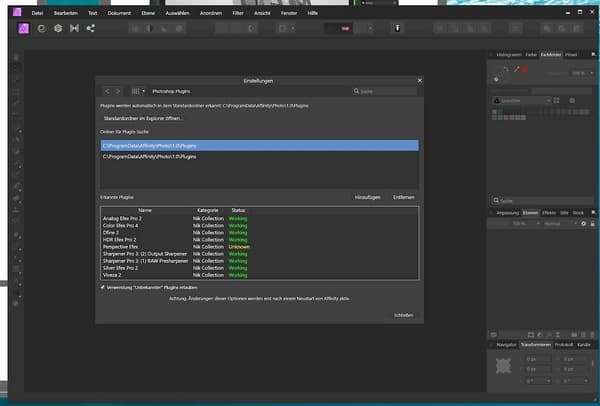Click the Affinity Photo logo in the menu bar
Screen dimensions: 600x406
[x=17, y=12]
